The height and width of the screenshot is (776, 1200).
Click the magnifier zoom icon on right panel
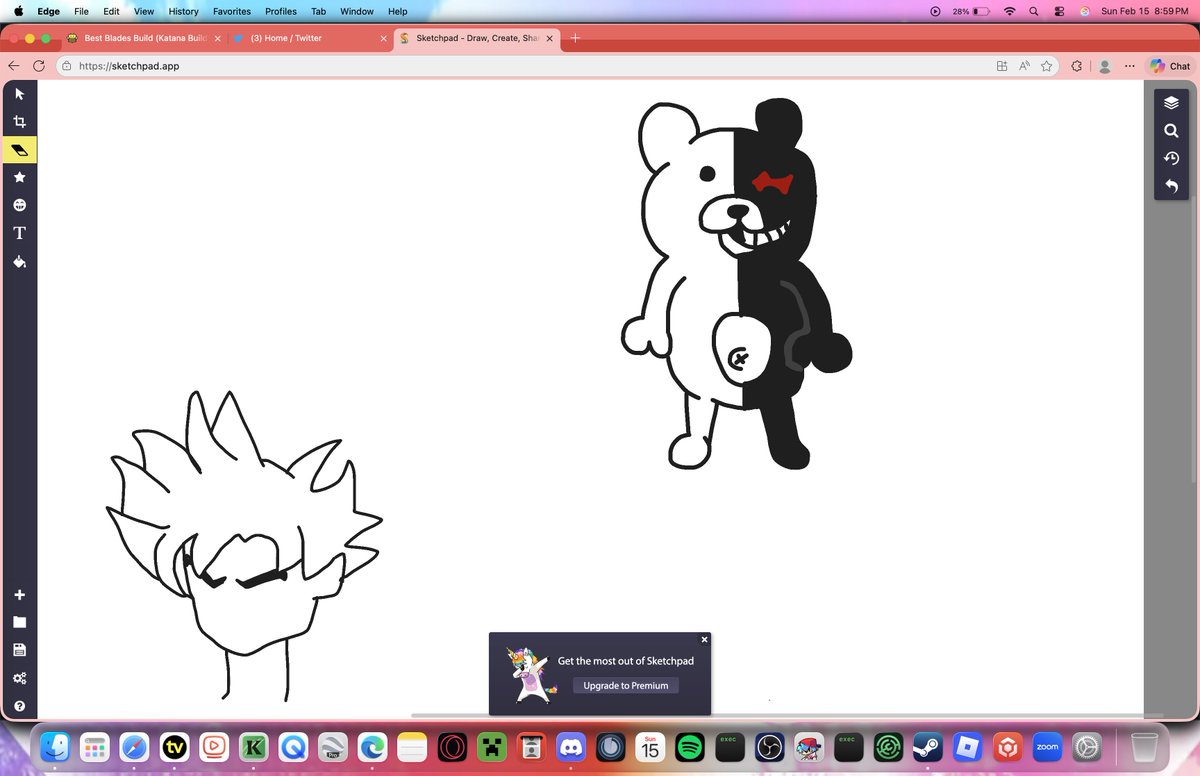pos(1171,131)
